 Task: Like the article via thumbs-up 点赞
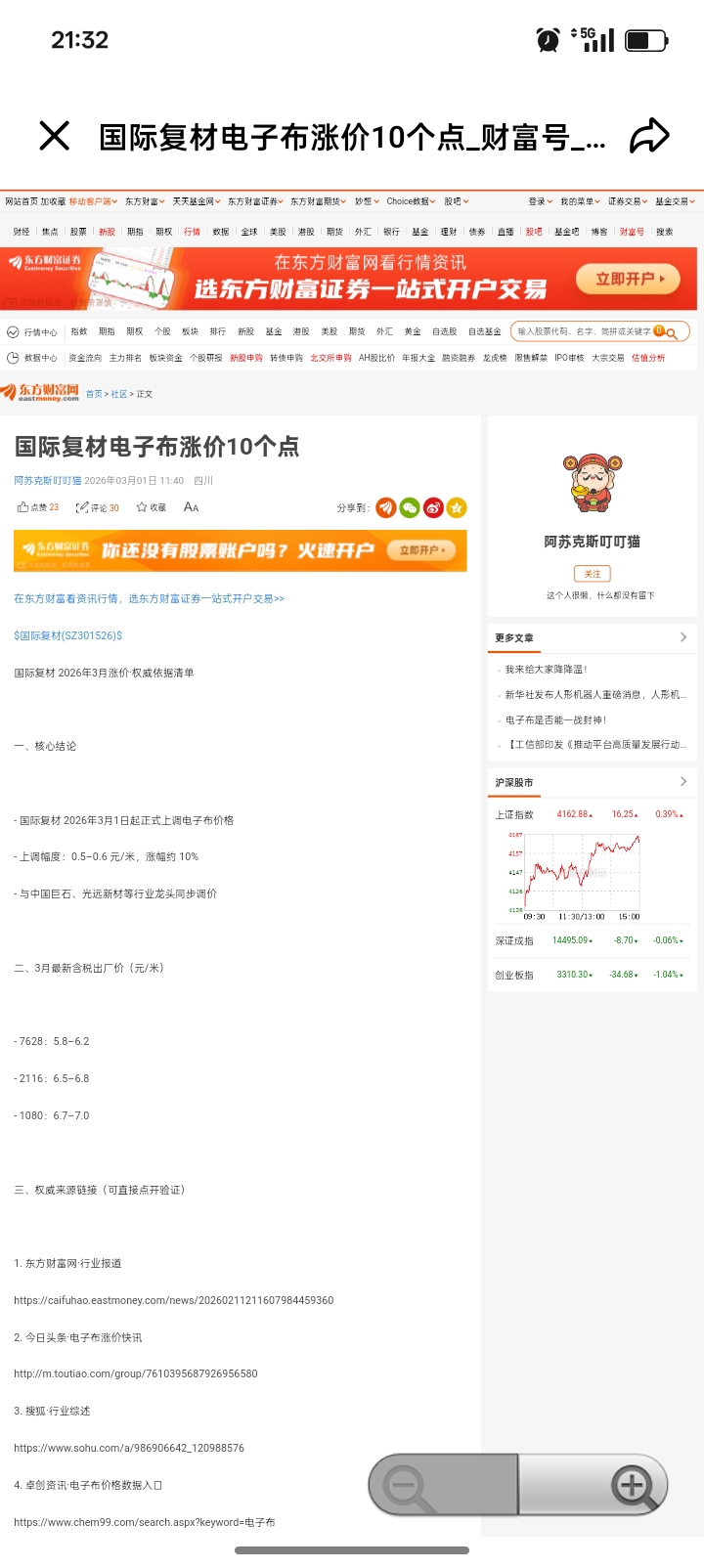pos(38,507)
